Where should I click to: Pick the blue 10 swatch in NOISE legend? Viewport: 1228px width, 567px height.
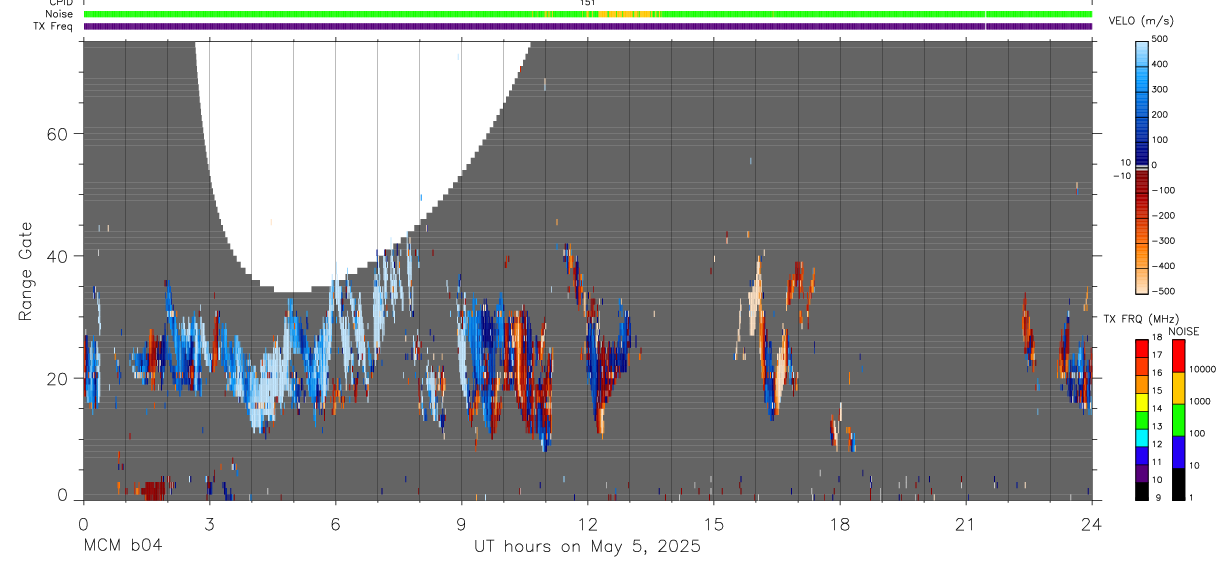click(1178, 451)
